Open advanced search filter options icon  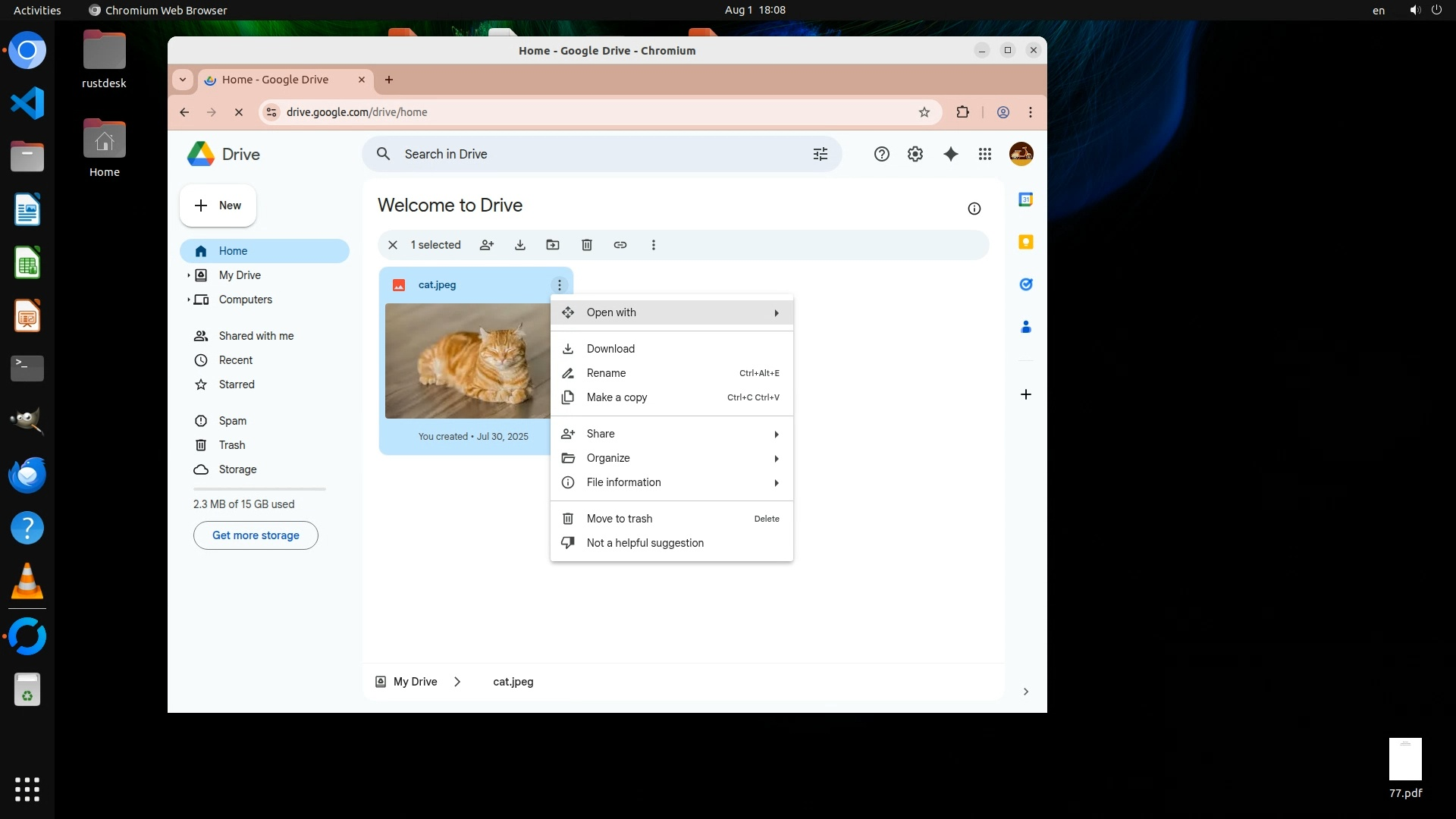click(x=820, y=154)
